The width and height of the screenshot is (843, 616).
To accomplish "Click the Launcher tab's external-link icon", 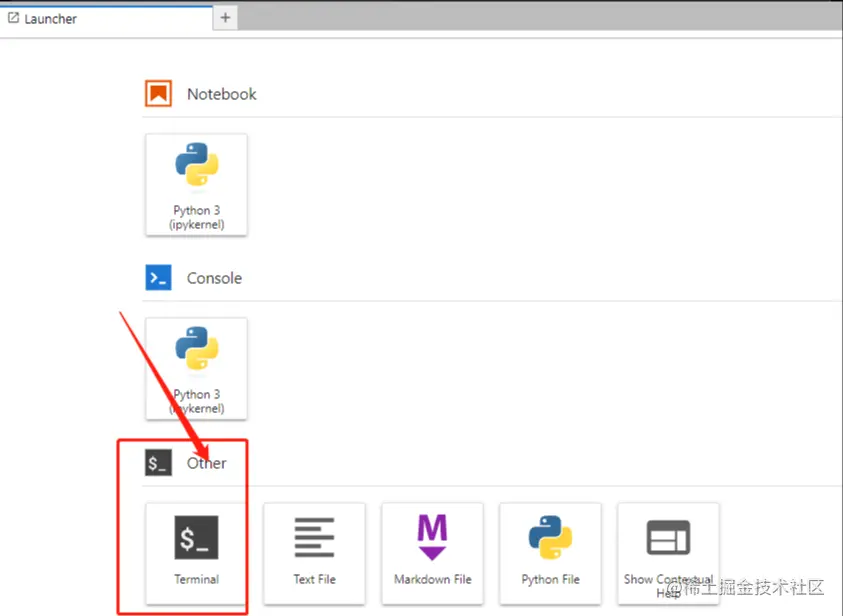I will 13,18.
